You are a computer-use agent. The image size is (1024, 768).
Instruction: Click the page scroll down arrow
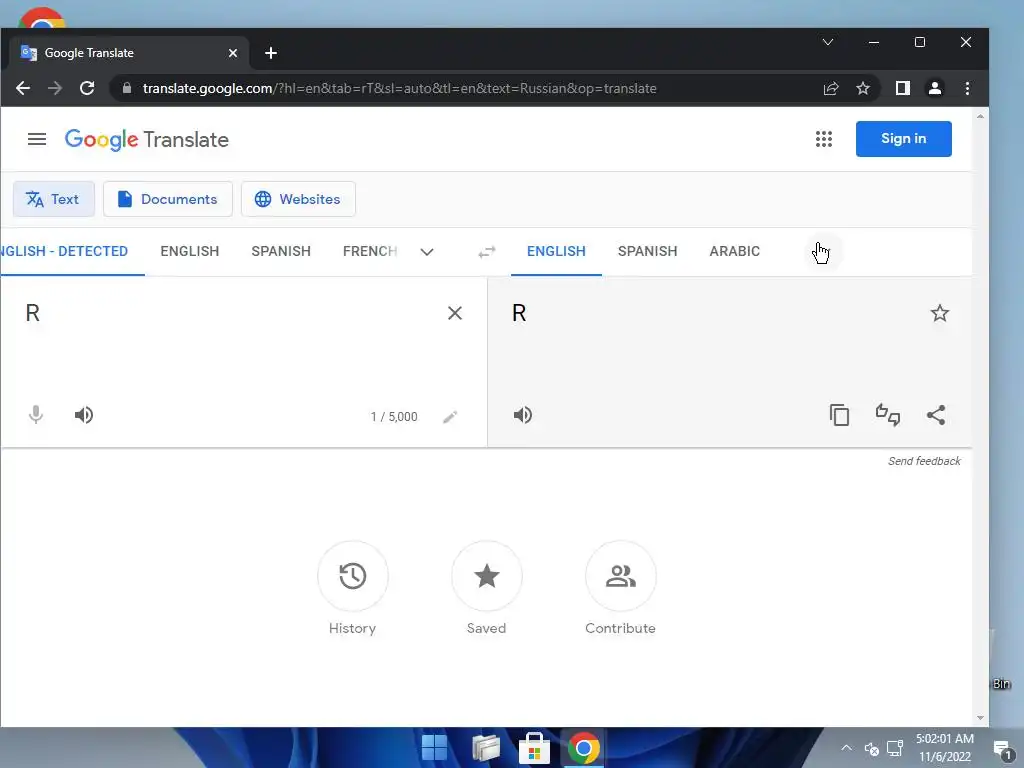click(980, 718)
